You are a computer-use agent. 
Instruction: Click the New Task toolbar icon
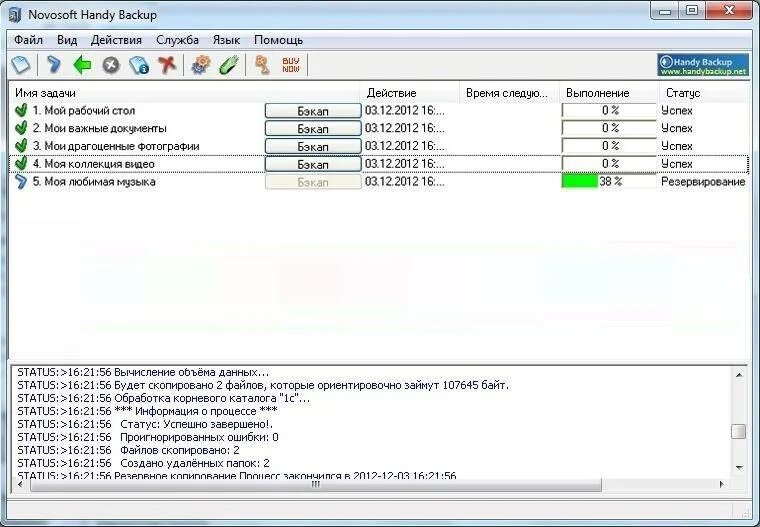click(21, 65)
